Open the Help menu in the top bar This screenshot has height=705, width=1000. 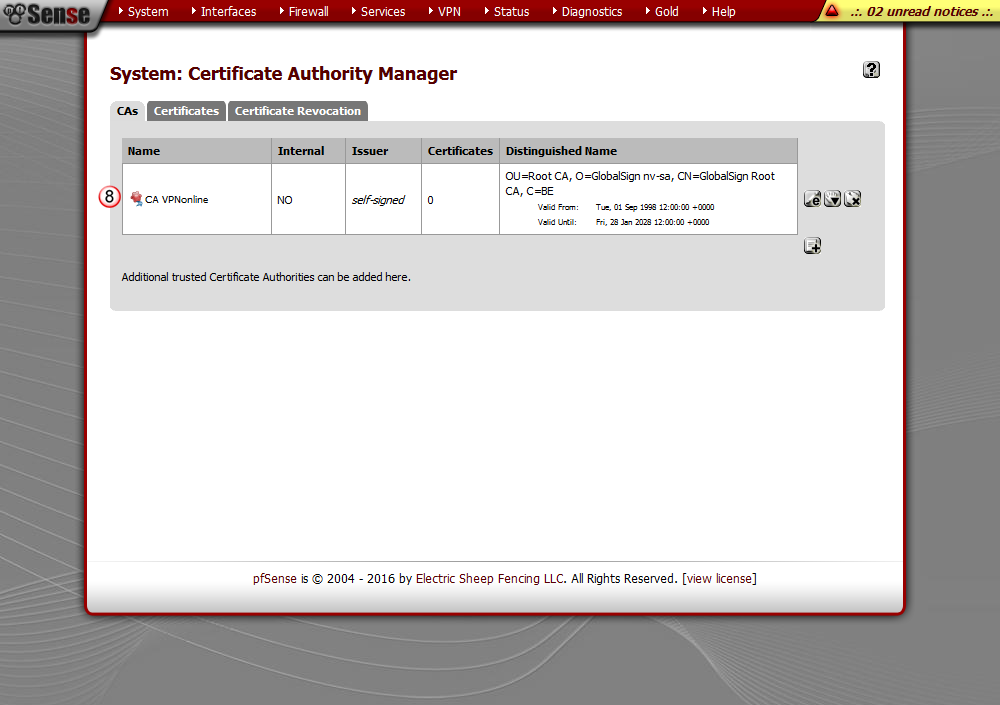coord(723,11)
